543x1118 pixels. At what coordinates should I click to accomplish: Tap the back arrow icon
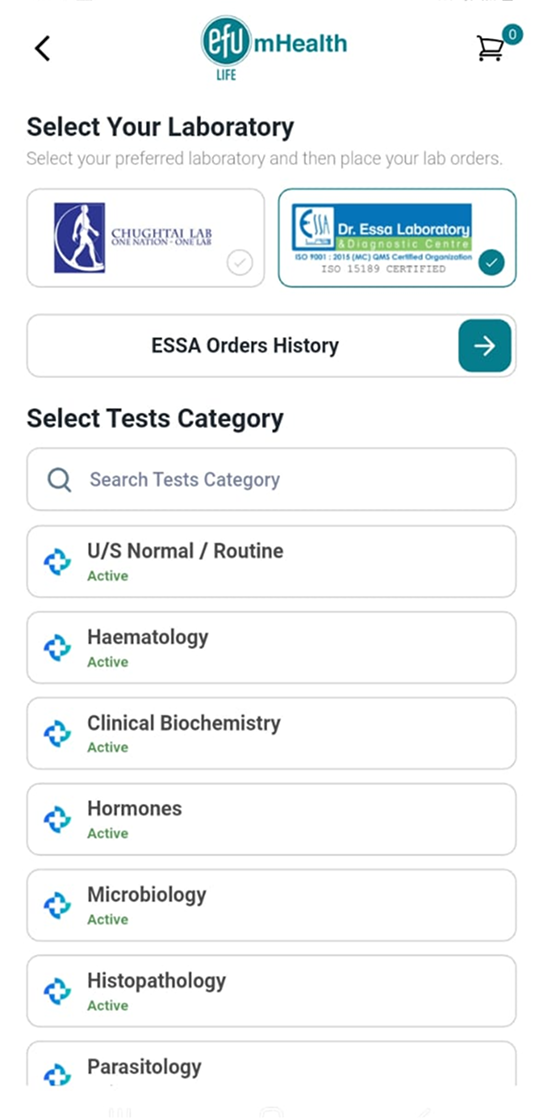click(x=43, y=48)
